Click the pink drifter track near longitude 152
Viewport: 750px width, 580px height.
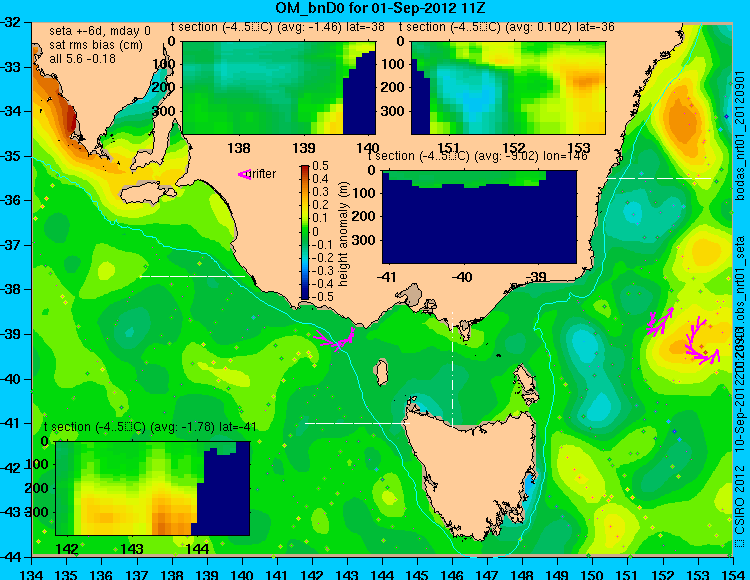pos(660,322)
